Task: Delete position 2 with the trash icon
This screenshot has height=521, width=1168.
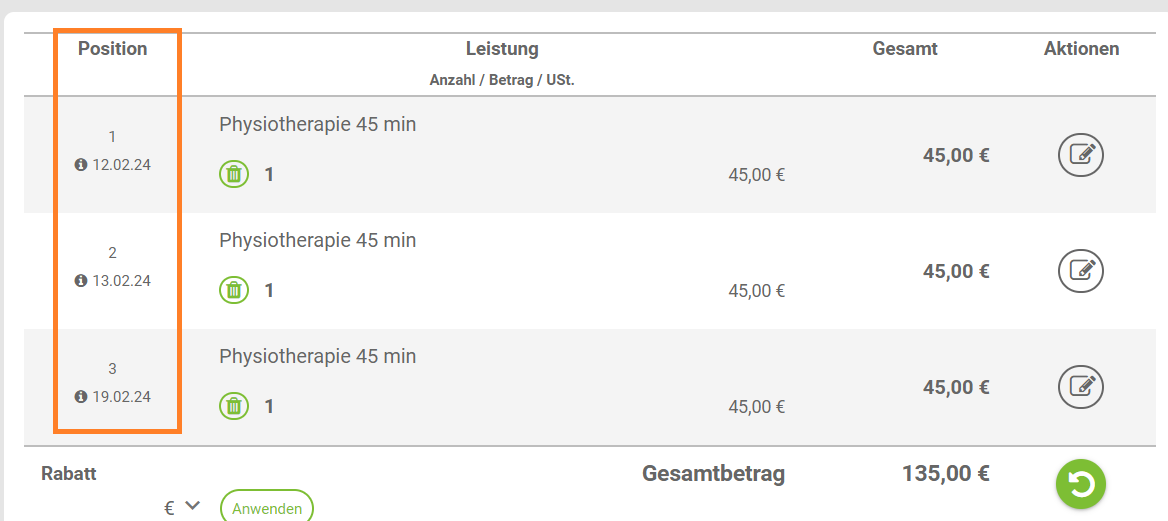Action: [234, 290]
